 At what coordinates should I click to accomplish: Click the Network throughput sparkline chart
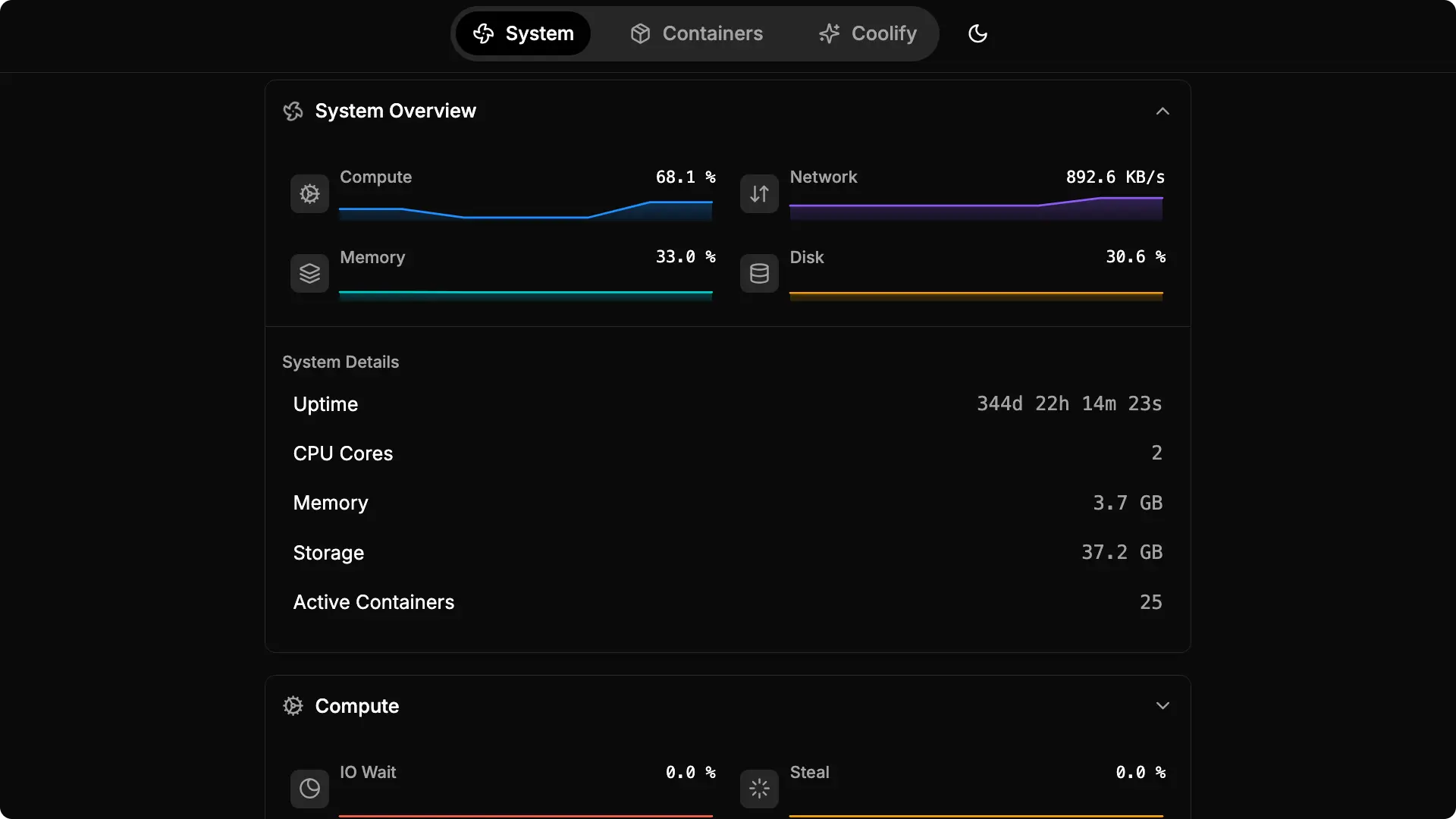[976, 209]
